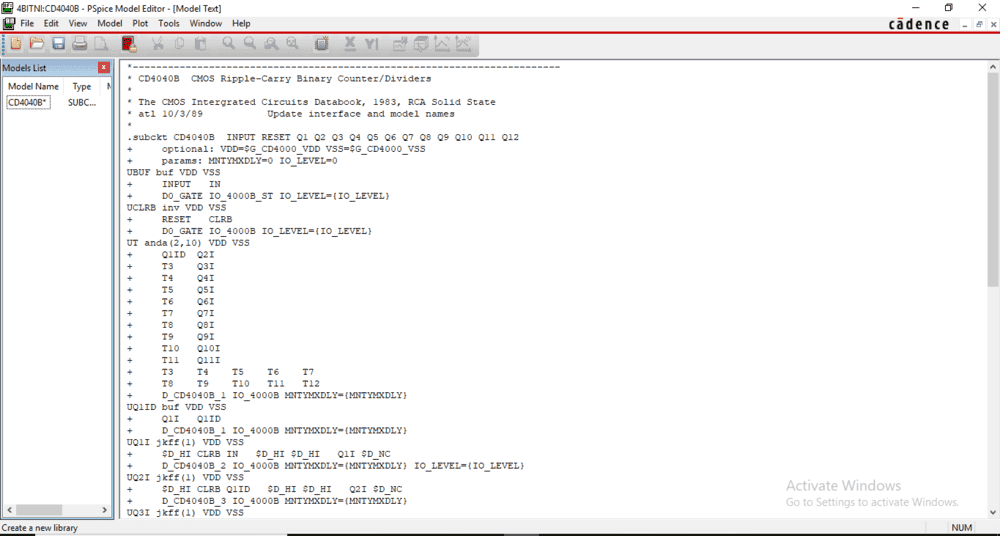Click the PSpice application icon beside File menu
Viewport: 1000px width, 536px height.
(x=9, y=24)
